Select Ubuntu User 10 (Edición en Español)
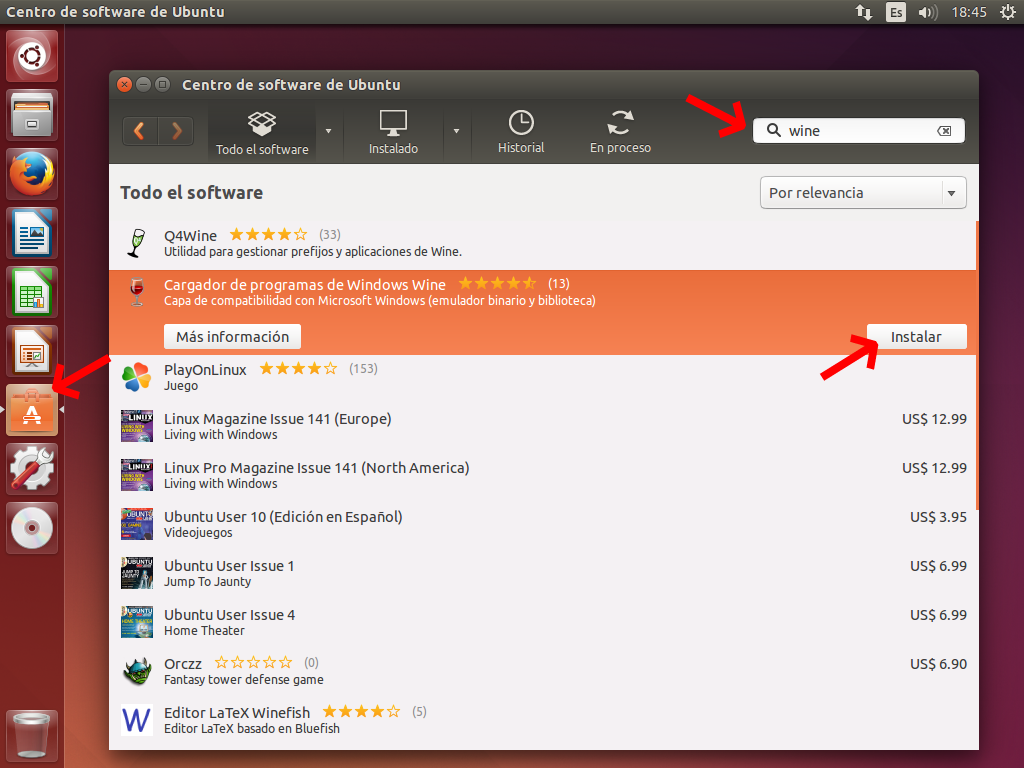Image resolution: width=1024 pixels, height=768 pixels. 542,524
